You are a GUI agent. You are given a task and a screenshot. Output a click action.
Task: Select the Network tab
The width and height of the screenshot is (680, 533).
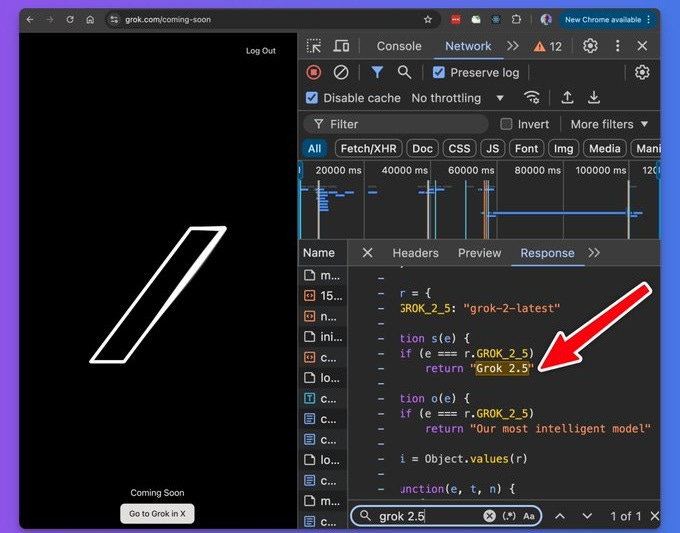click(x=468, y=46)
